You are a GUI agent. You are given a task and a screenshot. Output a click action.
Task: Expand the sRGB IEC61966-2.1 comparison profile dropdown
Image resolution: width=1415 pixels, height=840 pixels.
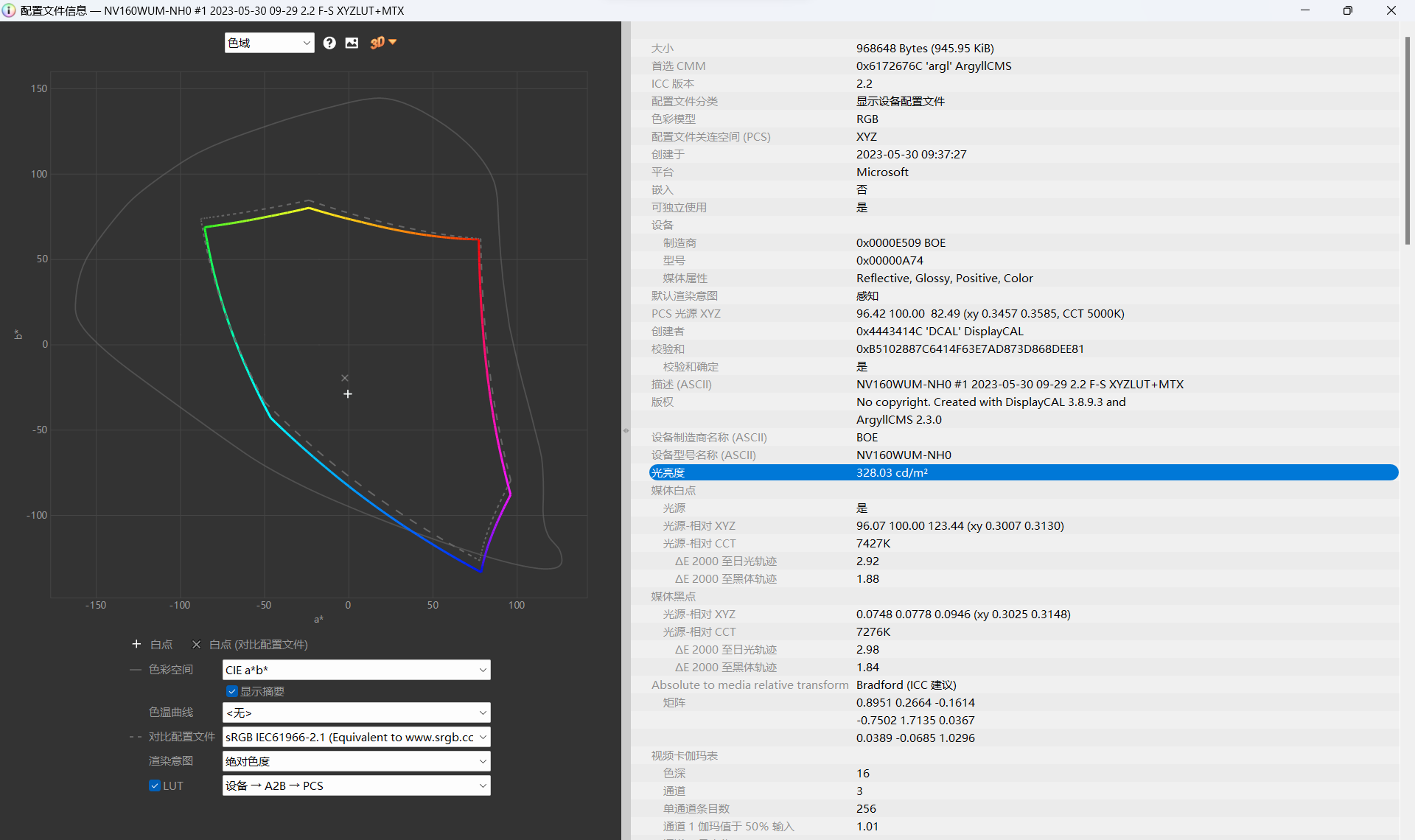pos(356,737)
